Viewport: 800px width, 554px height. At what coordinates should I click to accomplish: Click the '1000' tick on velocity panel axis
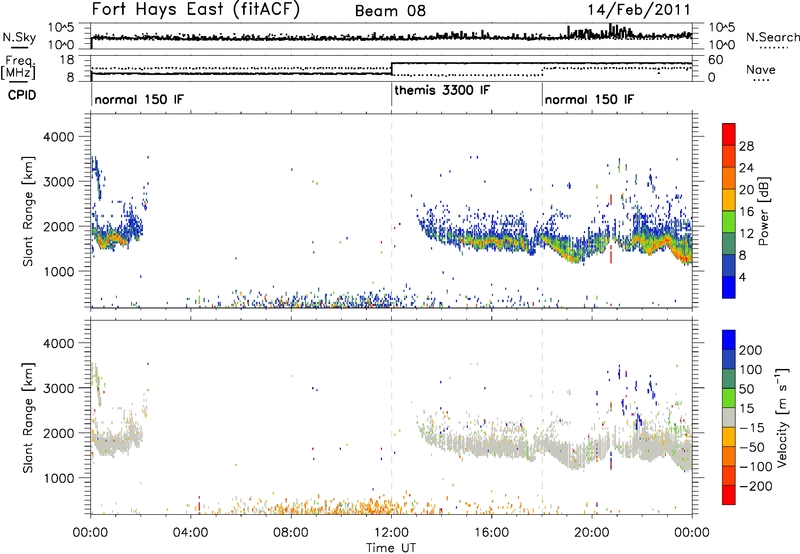click(59, 477)
